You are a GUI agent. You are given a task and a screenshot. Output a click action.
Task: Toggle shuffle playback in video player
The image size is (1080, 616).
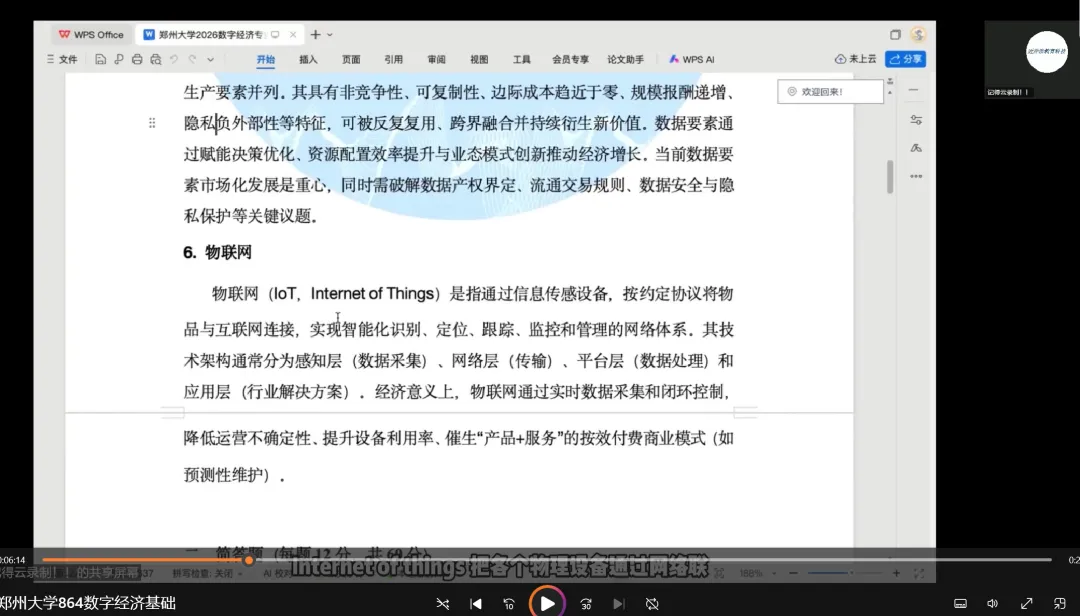tap(443, 604)
